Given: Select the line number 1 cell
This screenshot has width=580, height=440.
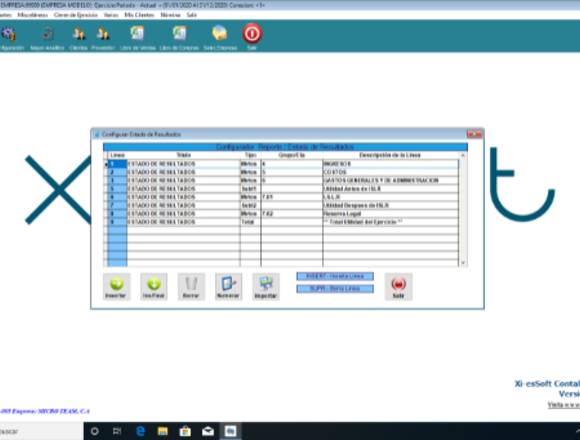Looking at the screenshot, I should click(x=118, y=164).
